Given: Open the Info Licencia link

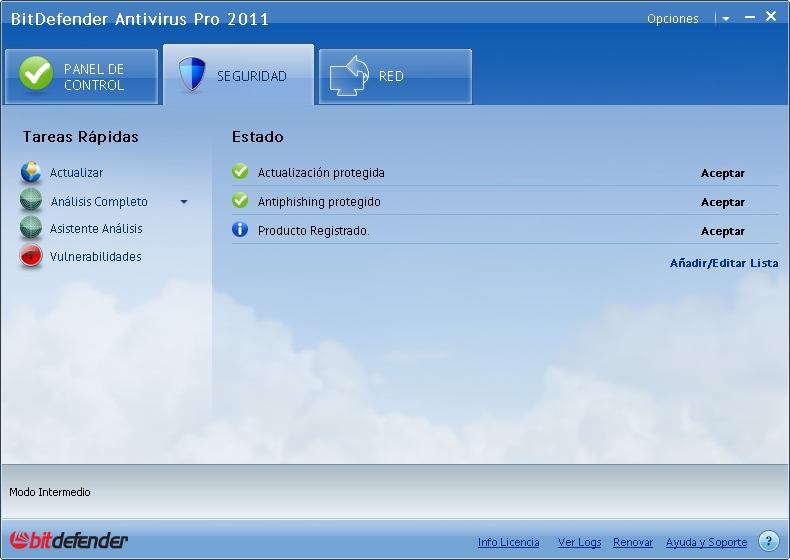Looking at the screenshot, I should point(508,542).
